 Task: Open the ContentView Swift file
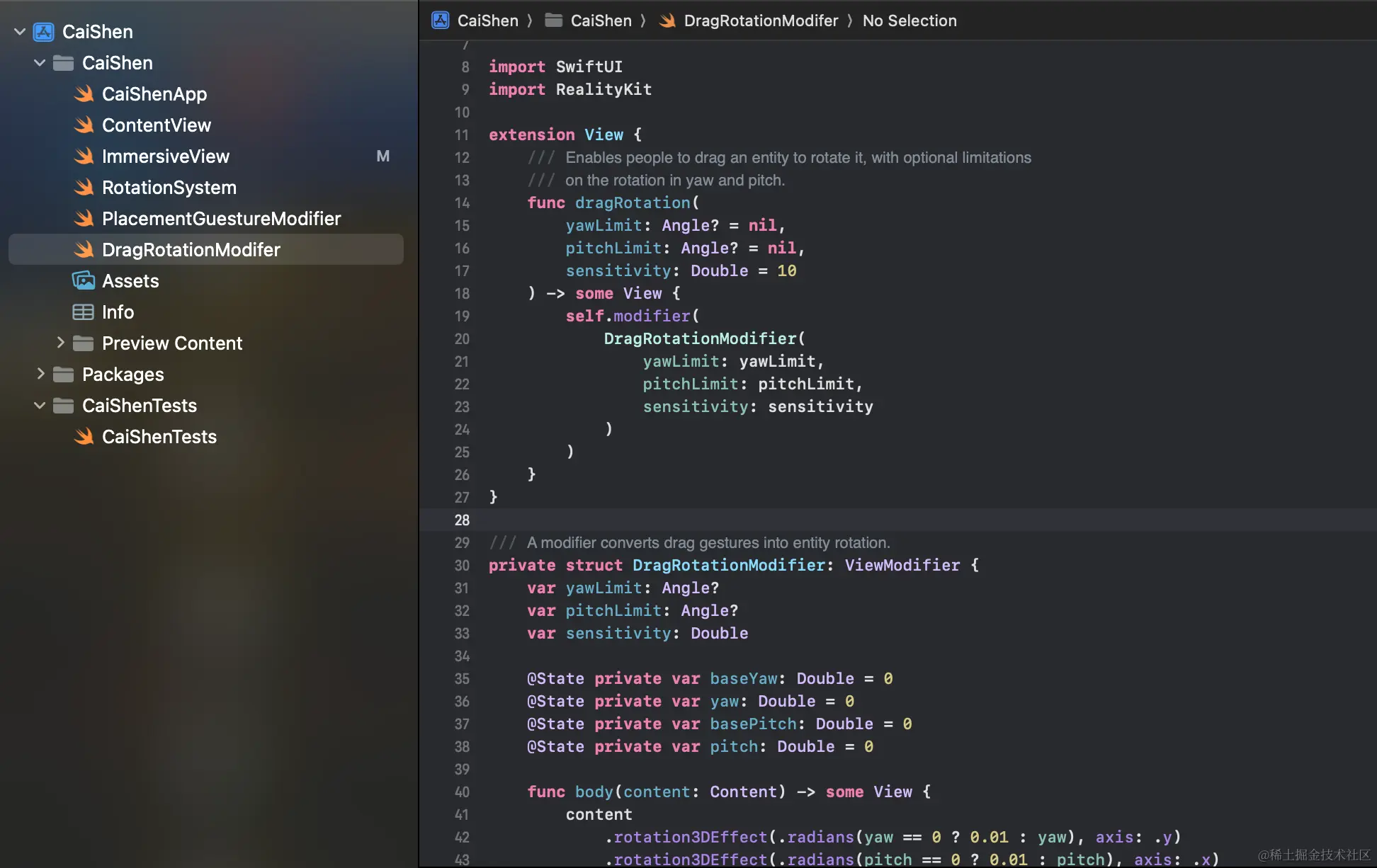click(156, 125)
